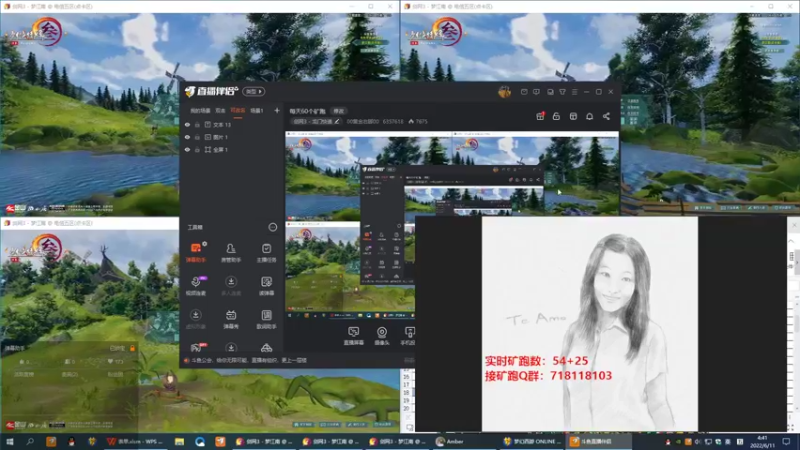800x450 pixels.
Task: Select the 文本 13 source row
Action: (x=232, y=124)
